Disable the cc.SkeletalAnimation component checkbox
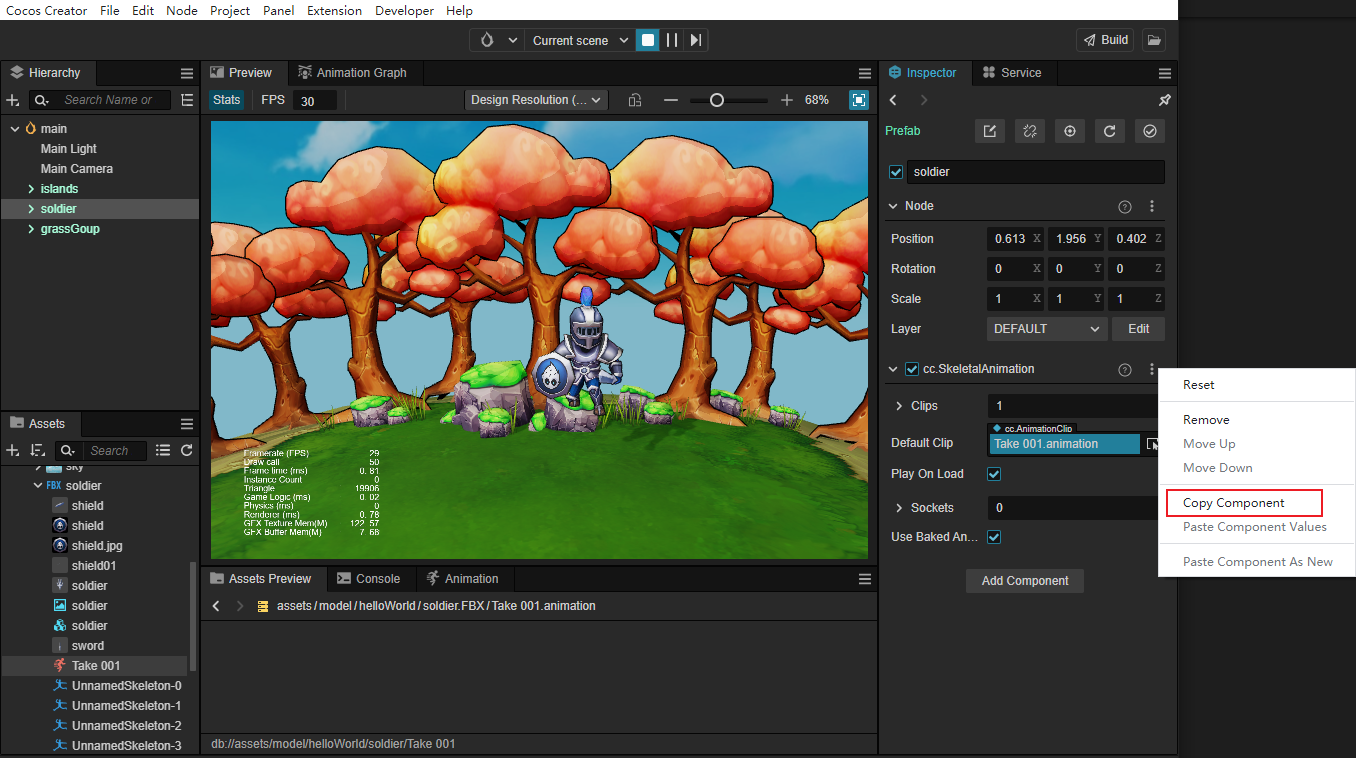 [912, 369]
